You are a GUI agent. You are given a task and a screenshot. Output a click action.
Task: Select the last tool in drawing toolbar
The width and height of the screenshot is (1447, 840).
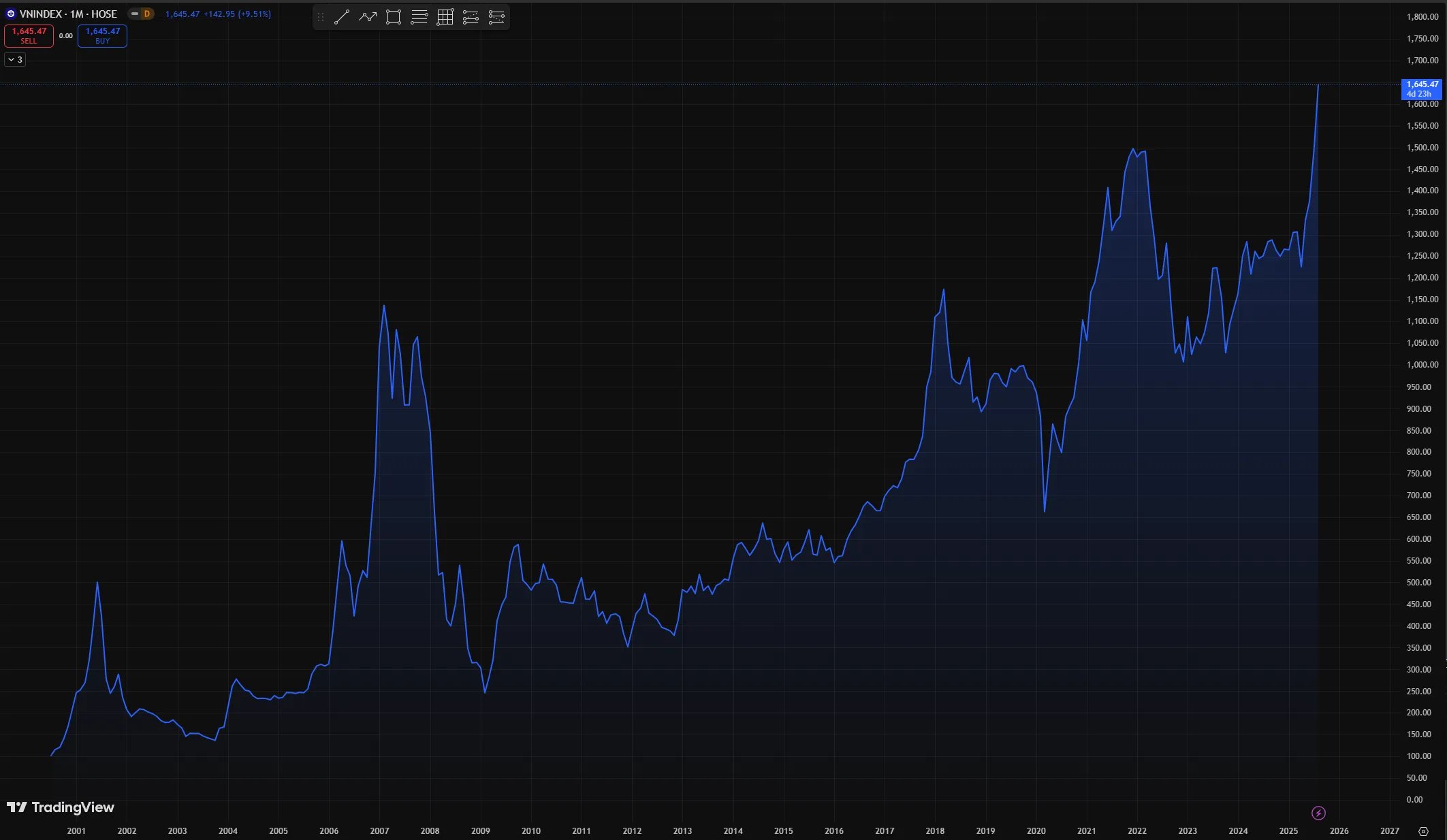click(496, 17)
